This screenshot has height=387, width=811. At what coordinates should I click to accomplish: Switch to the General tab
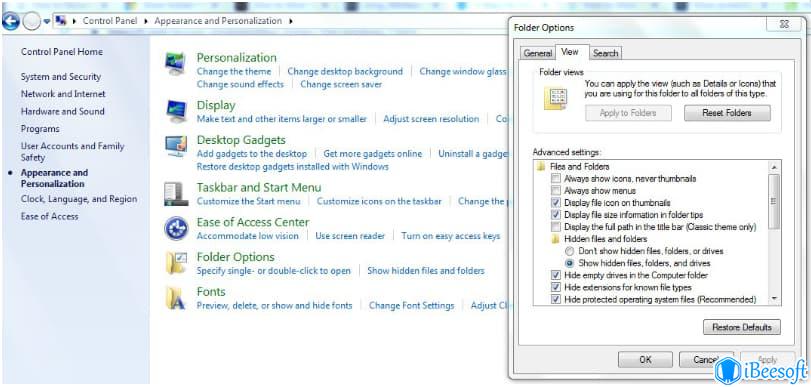(x=538, y=53)
